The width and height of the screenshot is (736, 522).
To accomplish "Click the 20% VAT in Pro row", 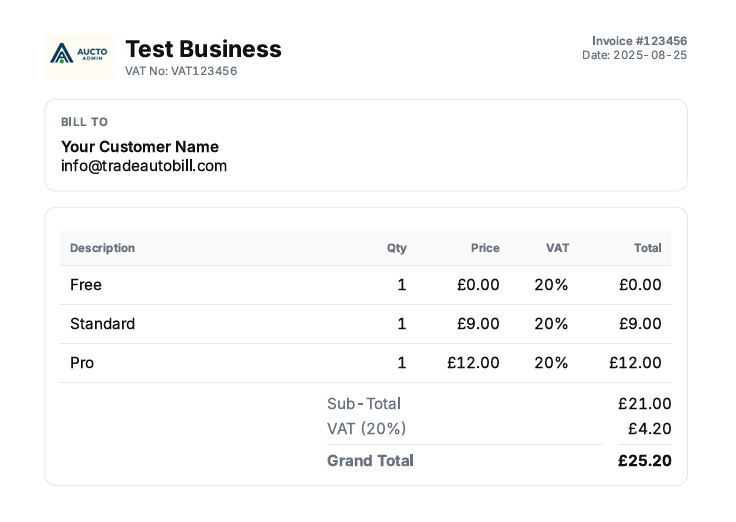I will (x=552, y=362).
